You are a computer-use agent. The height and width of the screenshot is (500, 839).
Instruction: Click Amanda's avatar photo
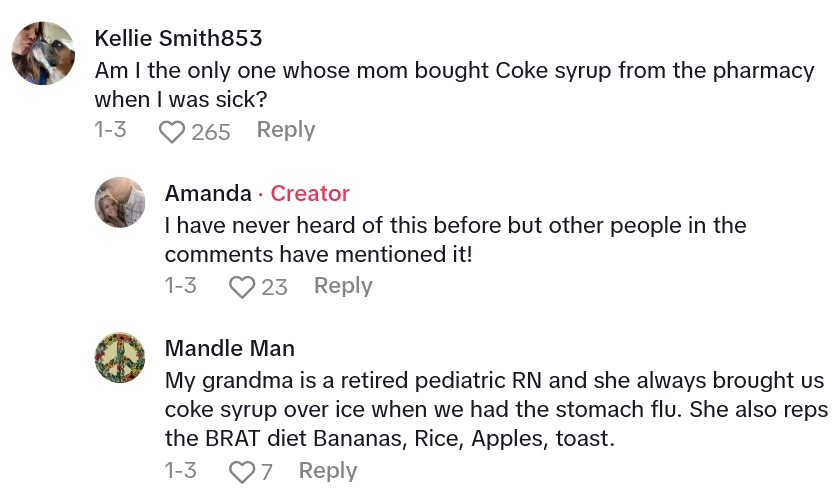click(x=120, y=202)
